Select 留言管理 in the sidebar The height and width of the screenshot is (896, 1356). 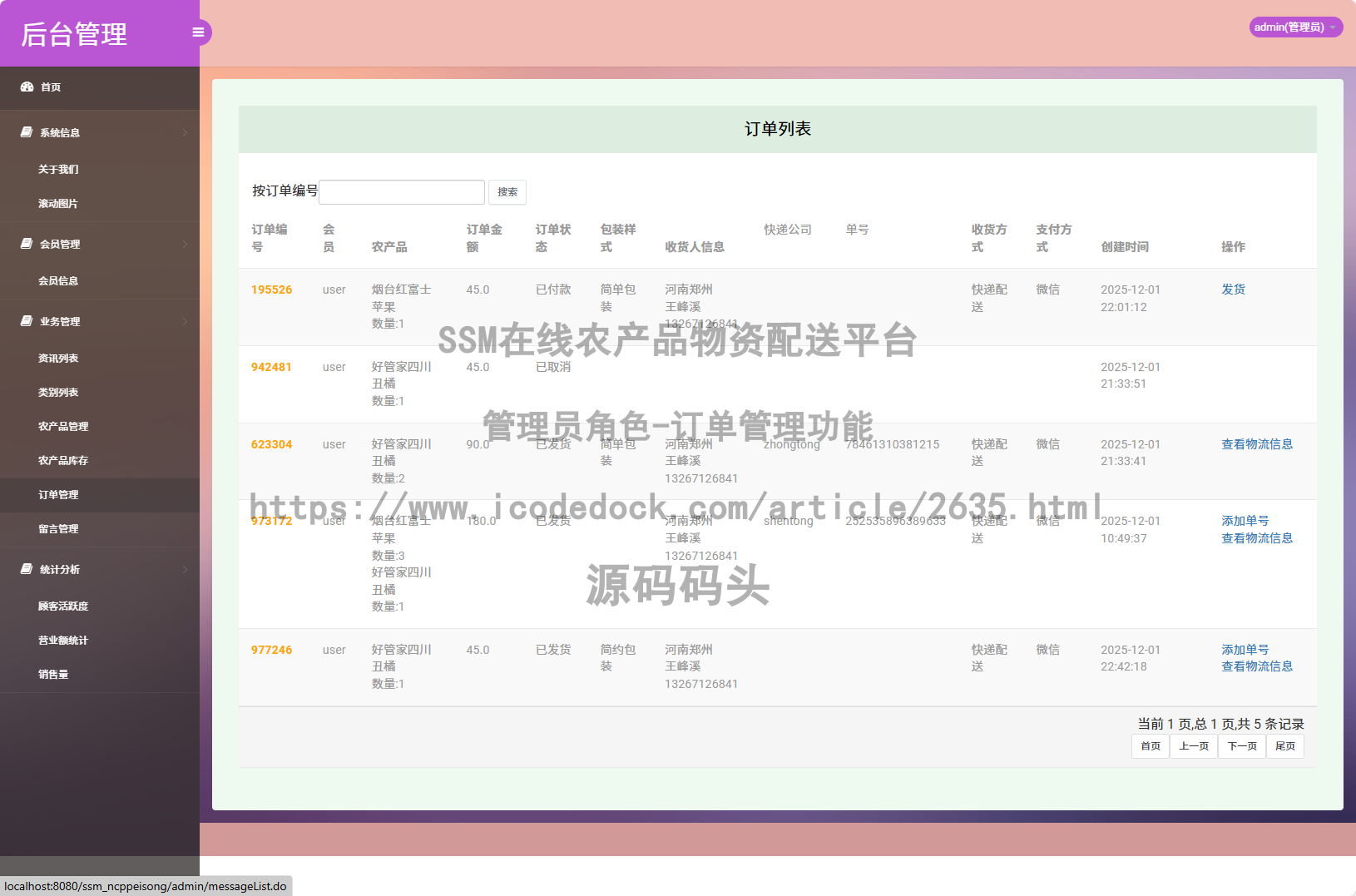pyautogui.click(x=58, y=528)
